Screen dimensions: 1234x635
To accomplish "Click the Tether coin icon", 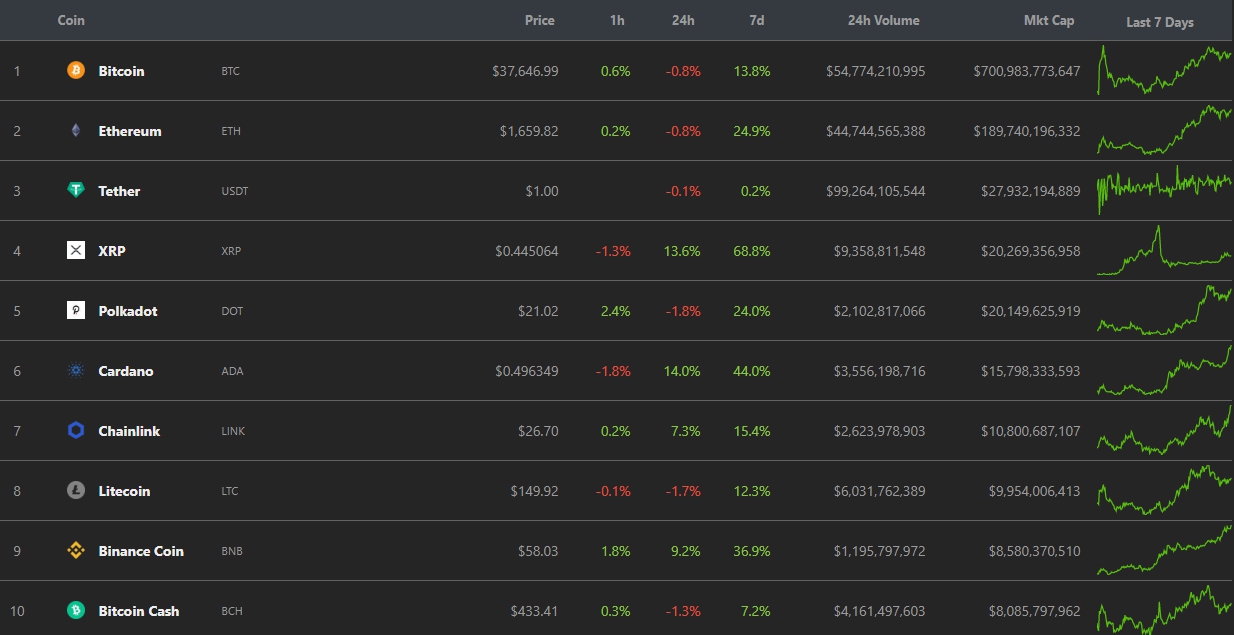I will click(76, 191).
